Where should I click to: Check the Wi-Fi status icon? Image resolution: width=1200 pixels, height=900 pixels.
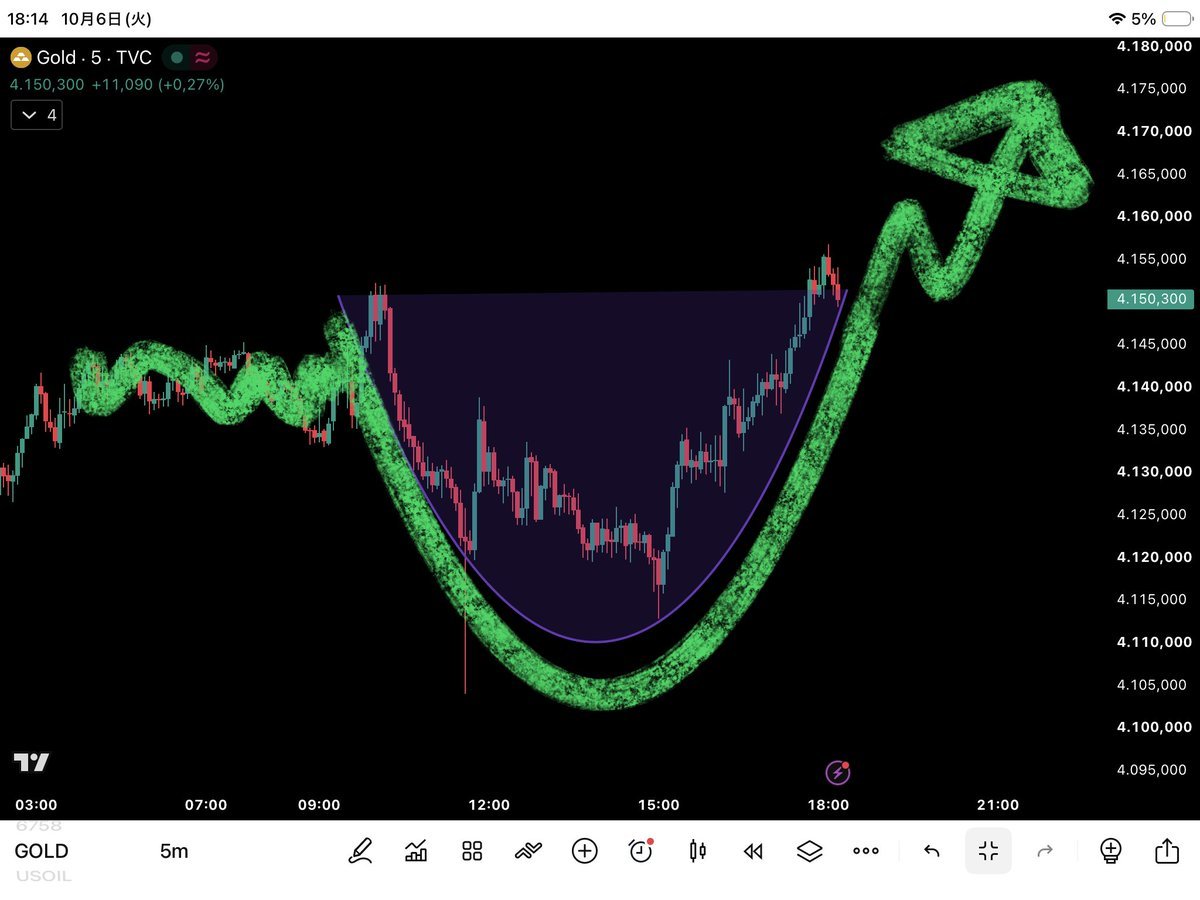pyautogui.click(x=1117, y=19)
